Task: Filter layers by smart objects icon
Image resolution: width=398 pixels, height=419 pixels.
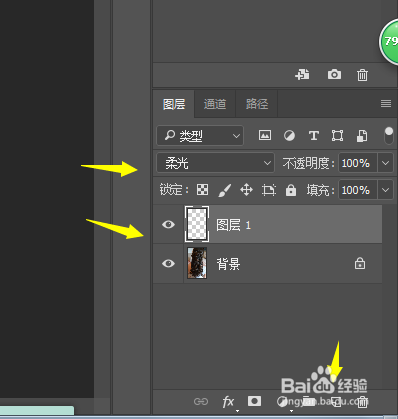Action: [x=362, y=136]
